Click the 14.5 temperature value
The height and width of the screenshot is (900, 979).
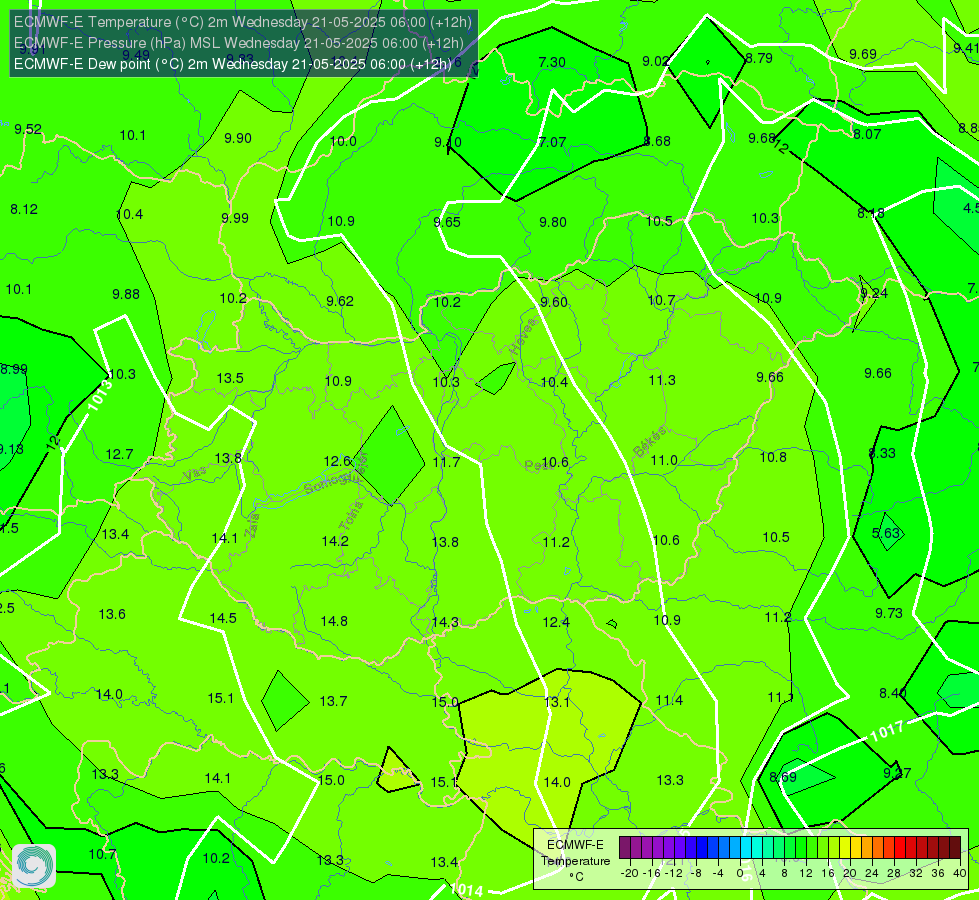click(x=223, y=618)
